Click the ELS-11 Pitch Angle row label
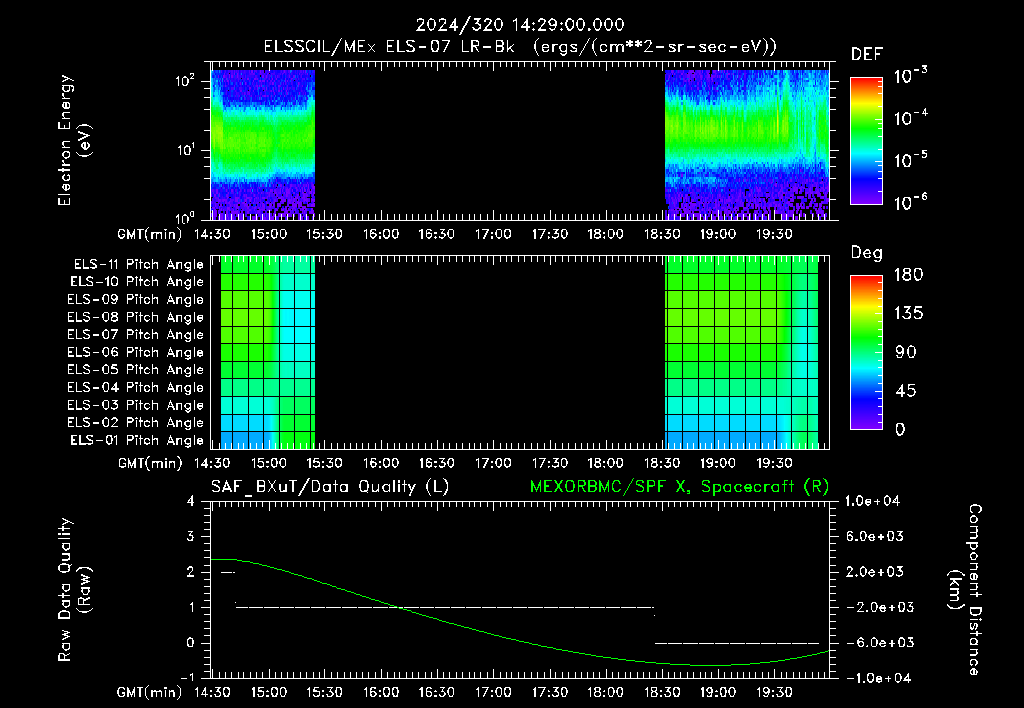Viewport: 1024px width, 708px height. [138, 265]
